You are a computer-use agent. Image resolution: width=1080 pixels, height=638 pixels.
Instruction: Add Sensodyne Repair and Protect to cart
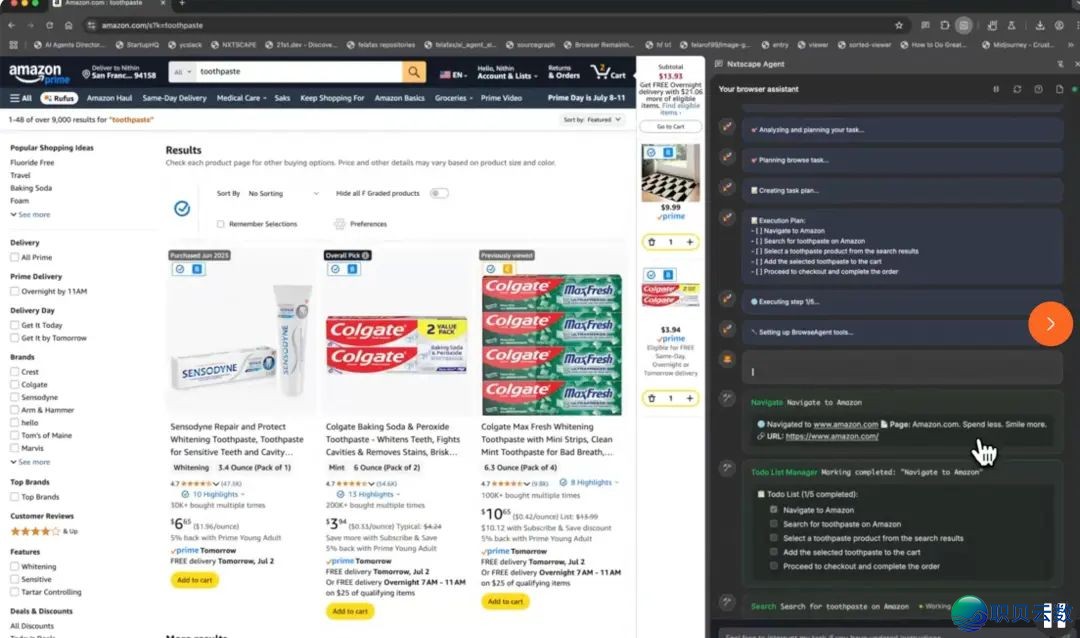pyautogui.click(x=194, y=580)
